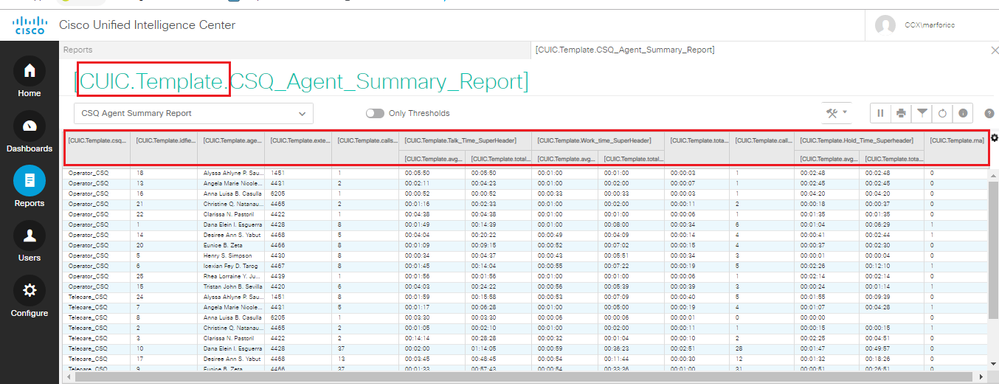This screenshot has width=999, height=384.
Task: Select agent name Rhea Lorraine Y. Ju...
Action: [232, 276]
